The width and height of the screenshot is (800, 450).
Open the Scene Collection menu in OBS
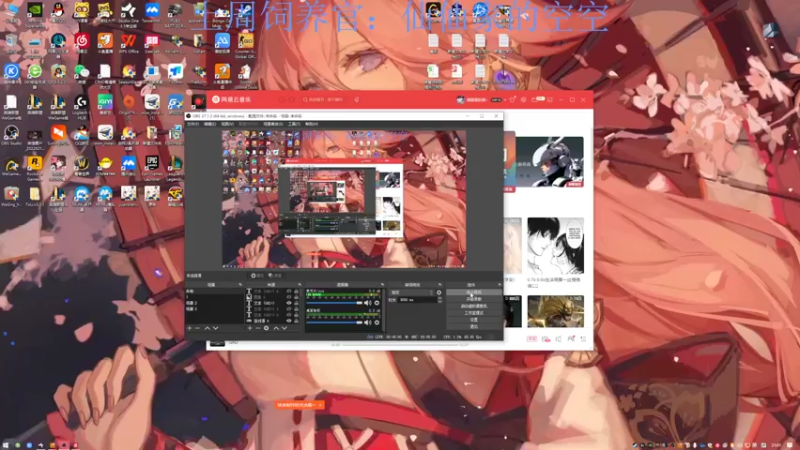(273, 124)
